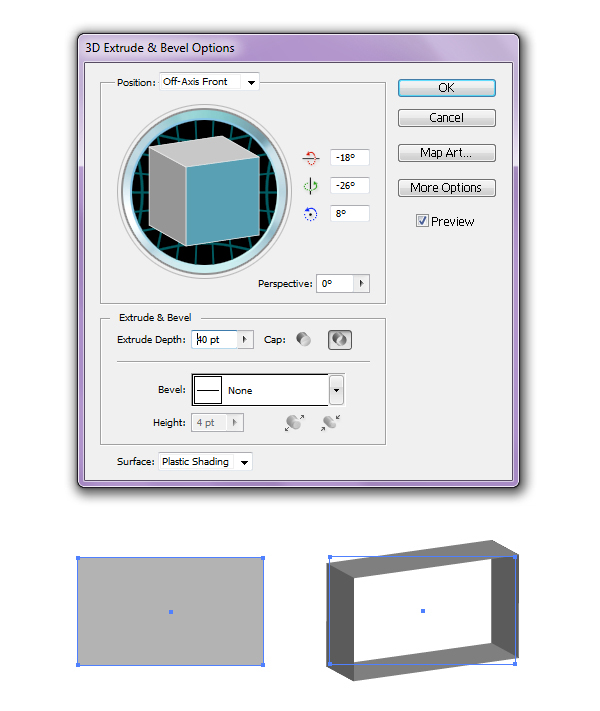Open the Map Art dialog

point(446,153)
